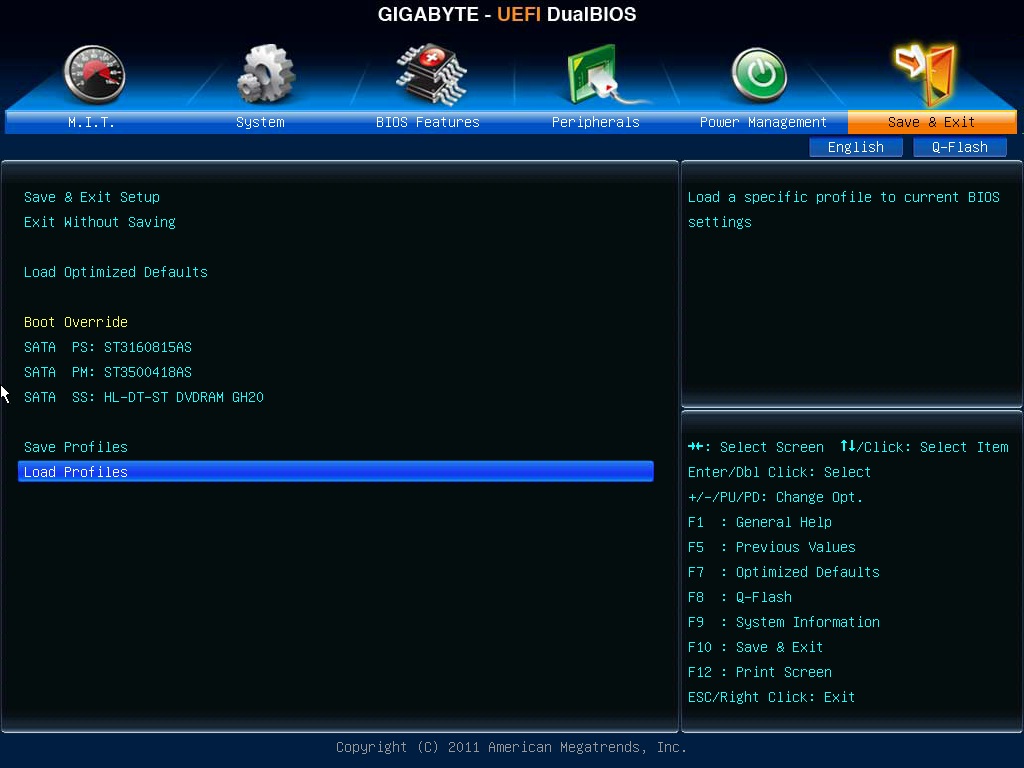The height and width of the screenshot is (768, 1024).
Task: Click the 'F5 : Previous Values' line
Action: pos(771,547)
